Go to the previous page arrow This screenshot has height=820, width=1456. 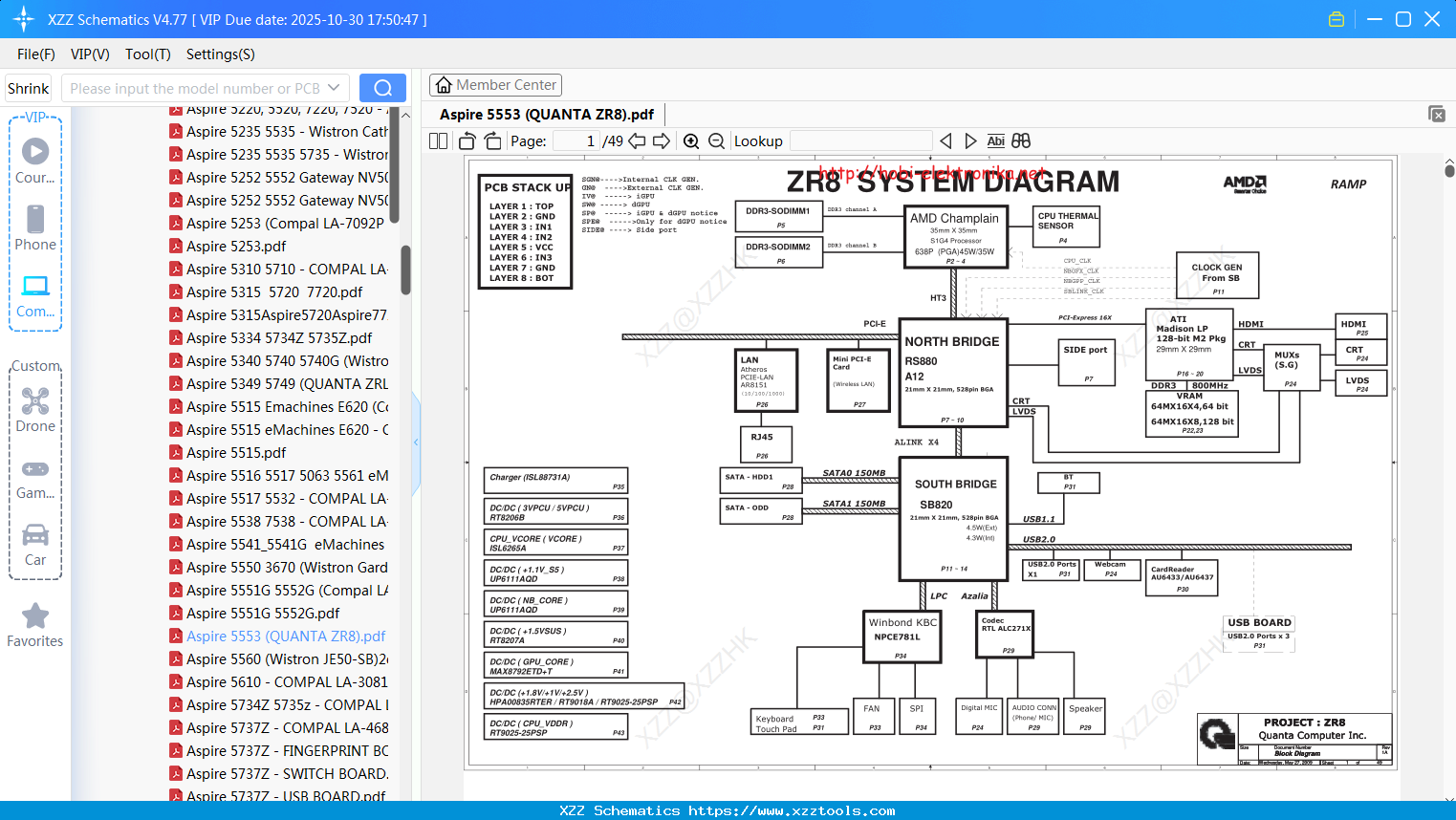click(x=637, y=140)
